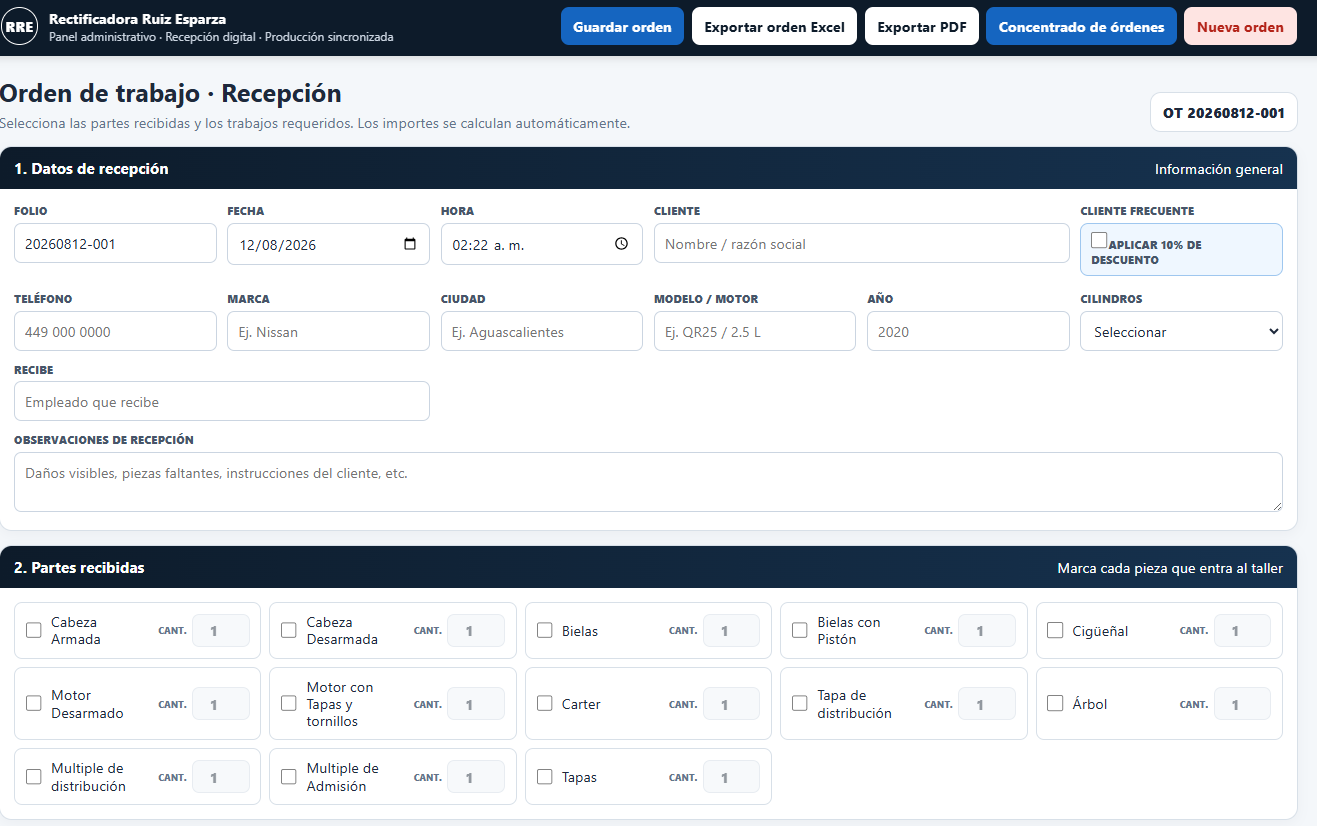
Task: Save the order with Guardar orden
Action: pos(622,27)
